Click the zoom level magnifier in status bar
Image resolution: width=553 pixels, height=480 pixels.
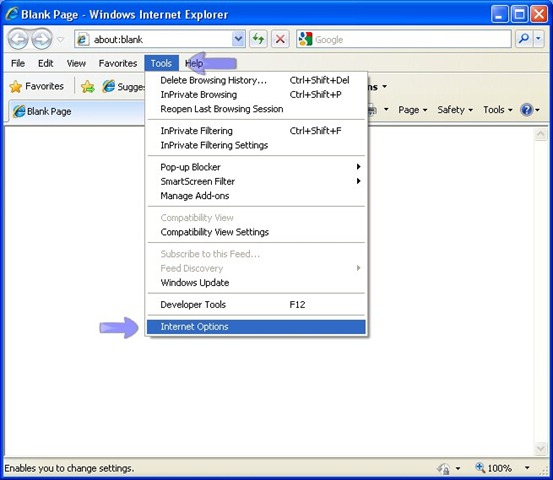point(480,468)
